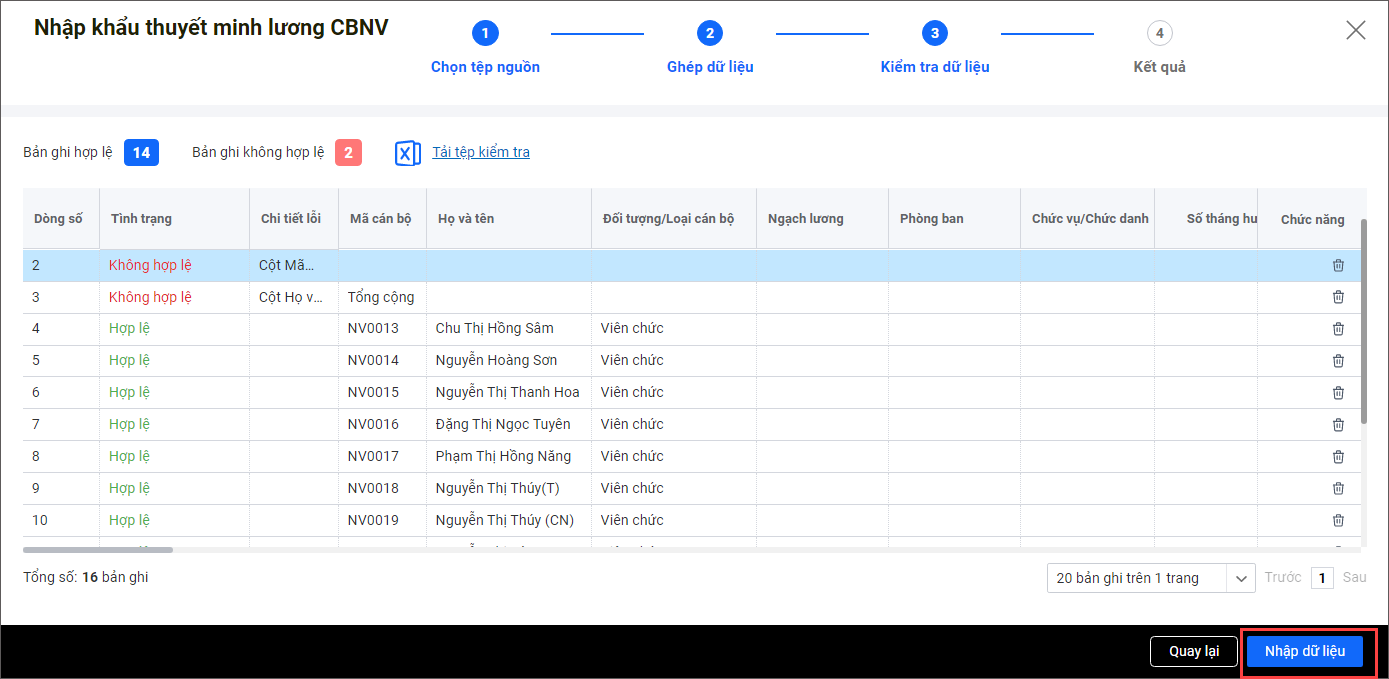This screenshot has height=679, width=1389.
Task: Select step 3 Kiểm tra dữ liệu
Action: (935, 34)
